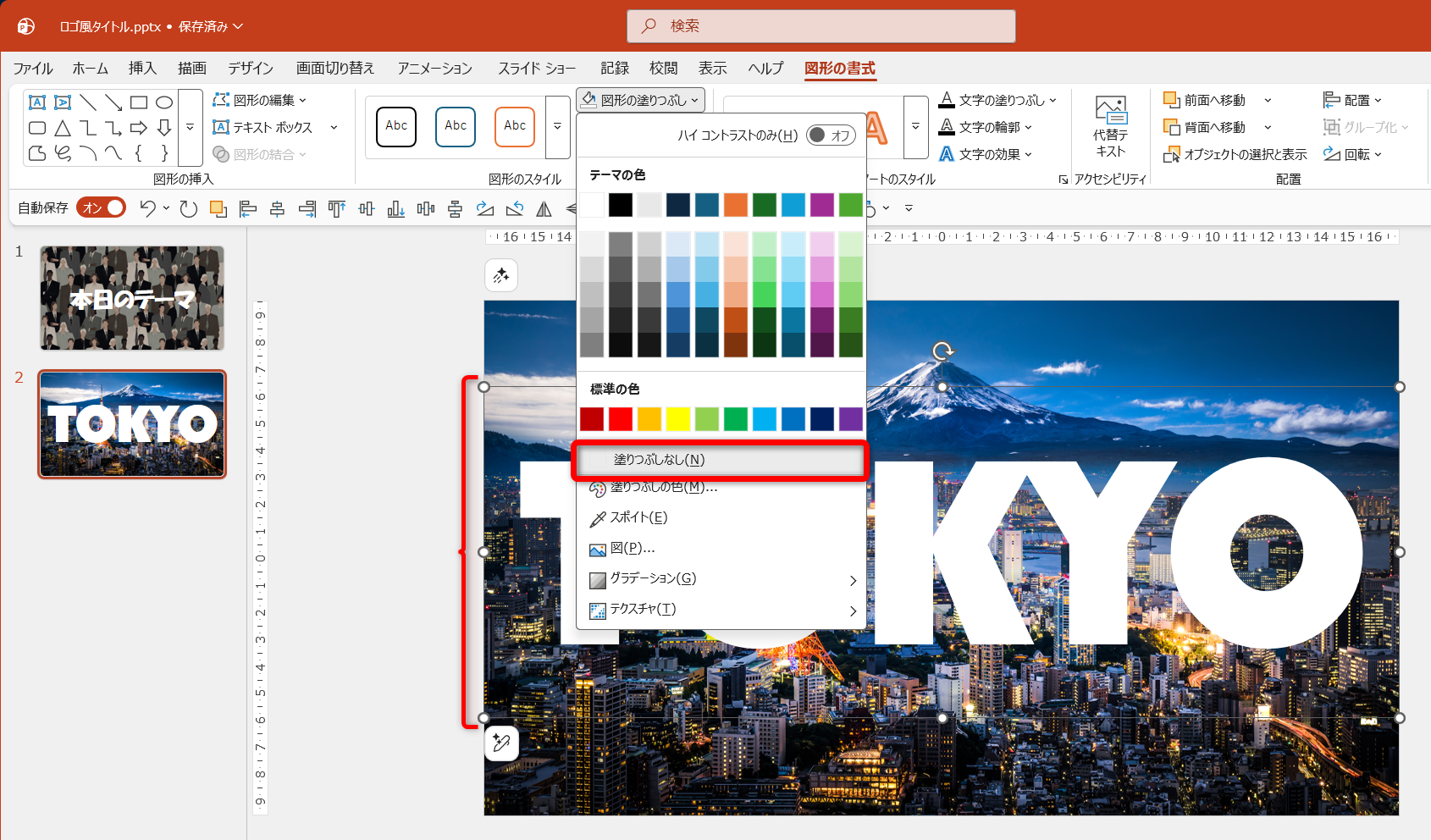
Task: Click the Align Right icon in quick toolbar
Action: 307,208
